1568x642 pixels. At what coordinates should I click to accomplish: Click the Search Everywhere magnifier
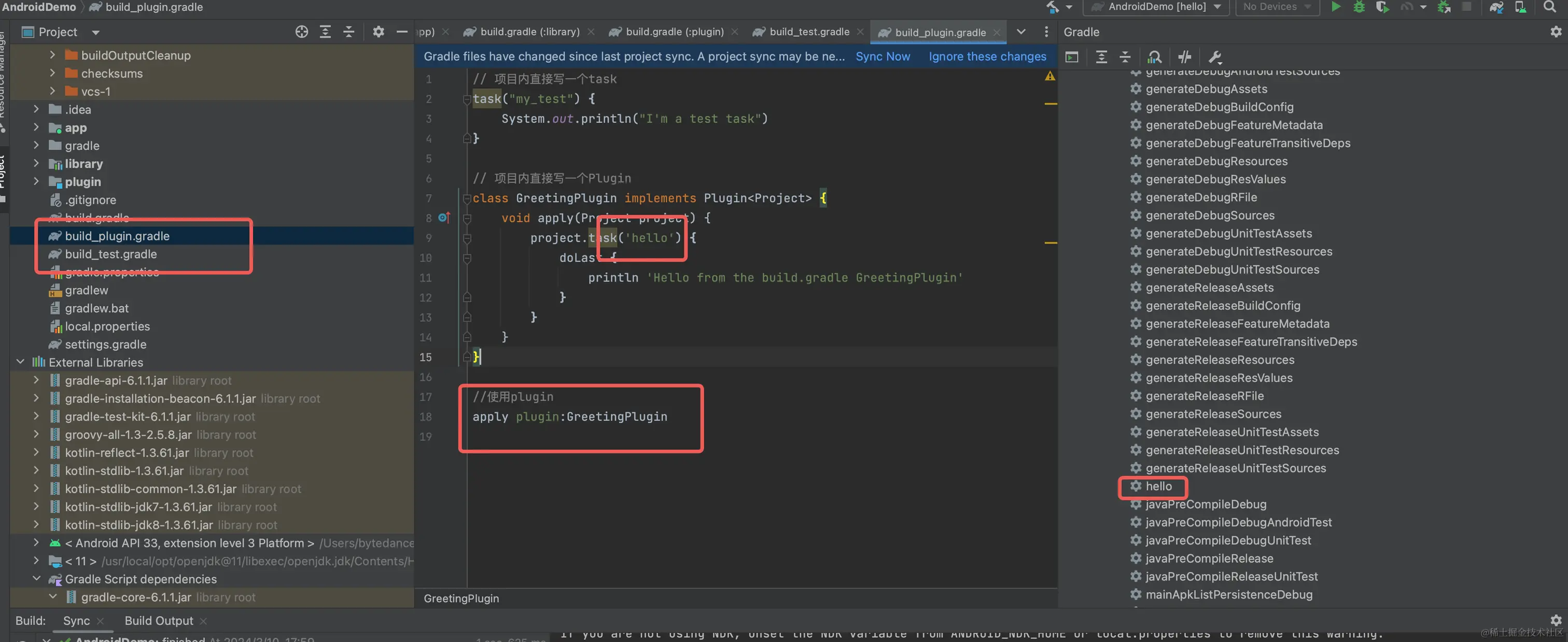1550,7
